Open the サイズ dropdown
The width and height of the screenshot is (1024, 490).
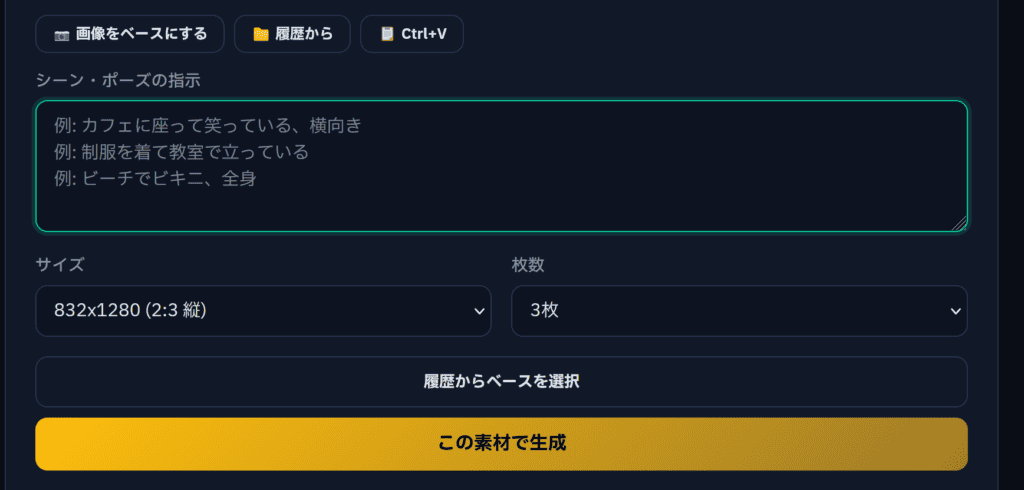(263, 311)
